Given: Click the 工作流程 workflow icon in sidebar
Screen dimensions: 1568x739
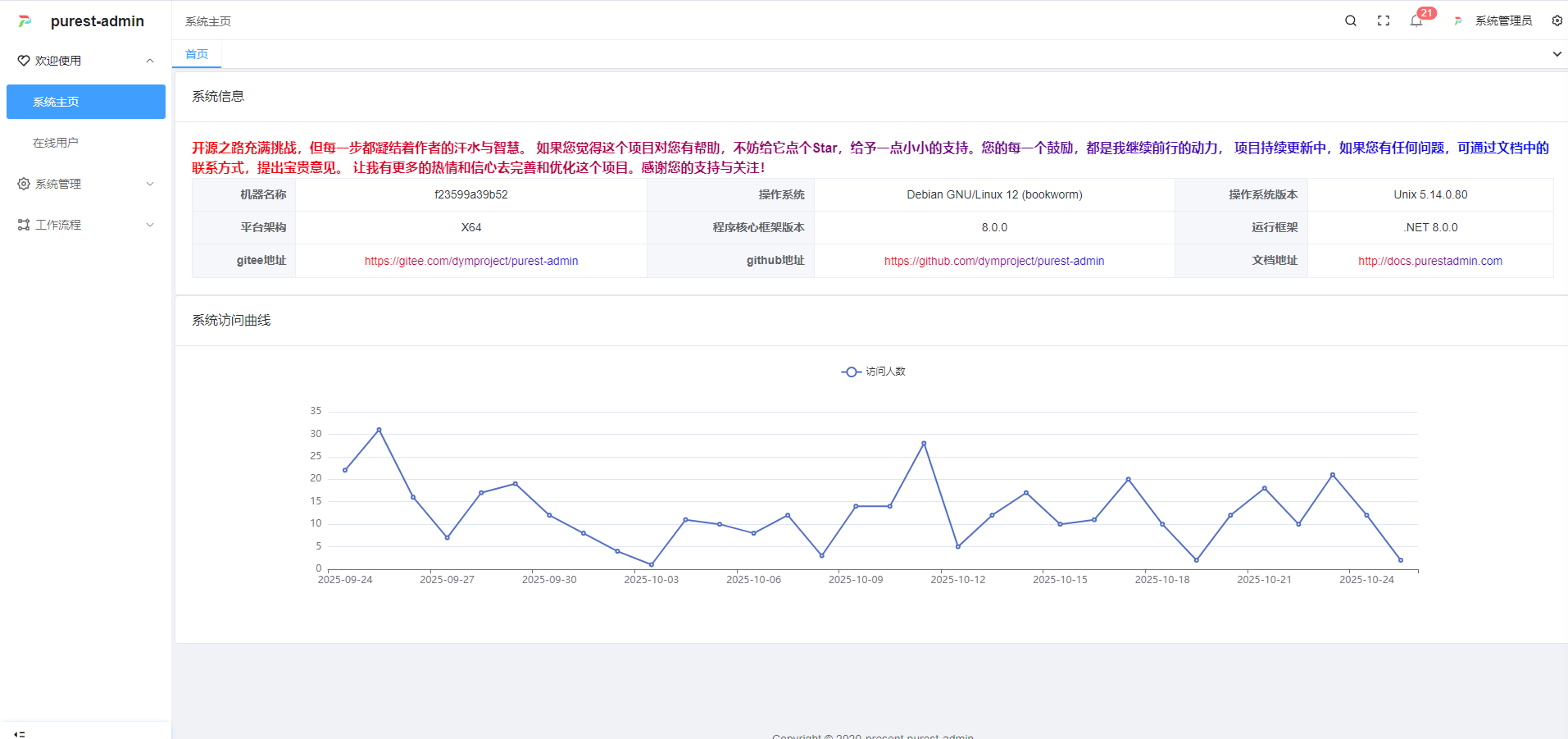Looking at the screenshot, I should [24, 225].
